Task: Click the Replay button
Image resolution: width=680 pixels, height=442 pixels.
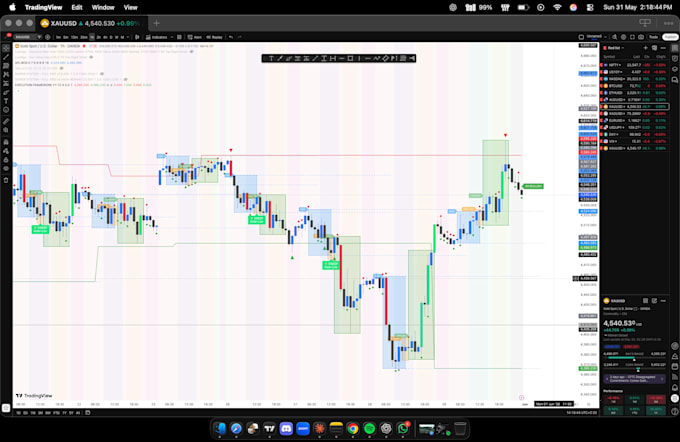Action: click(214, 37)
